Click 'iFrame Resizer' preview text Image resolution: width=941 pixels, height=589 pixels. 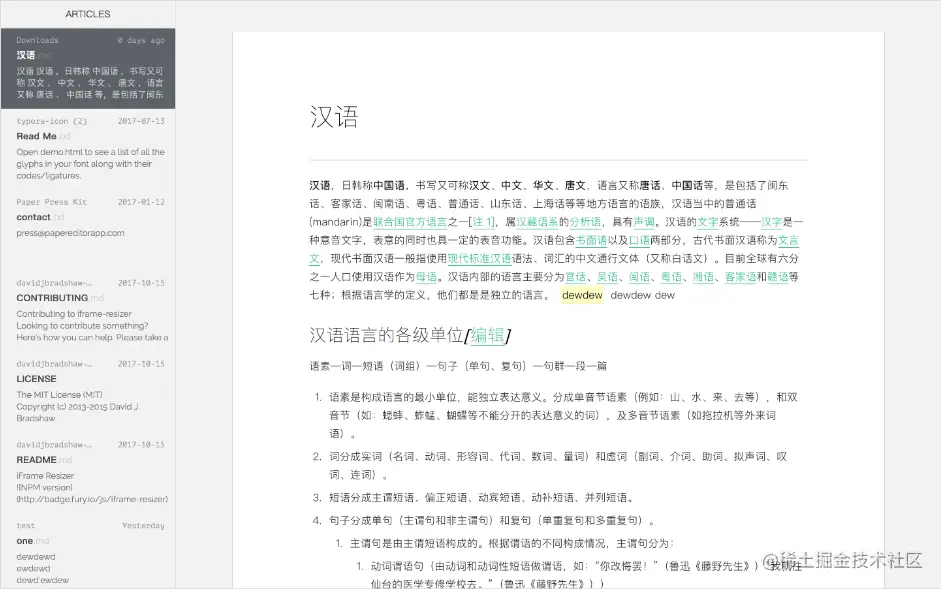tap(45, 476)
